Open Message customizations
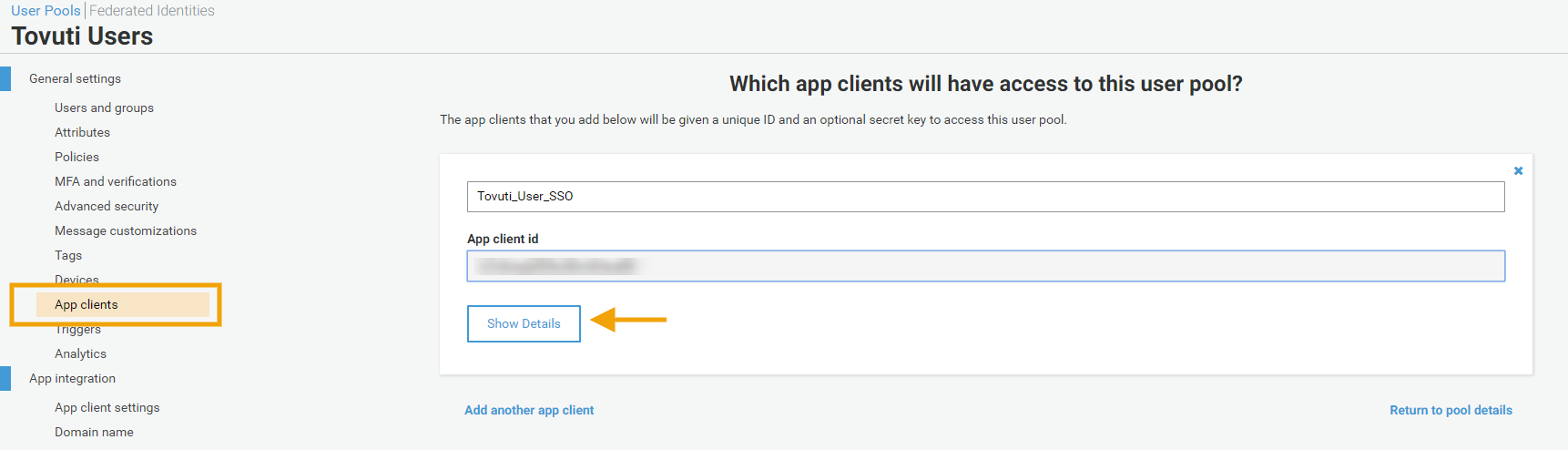 [126, 230]
